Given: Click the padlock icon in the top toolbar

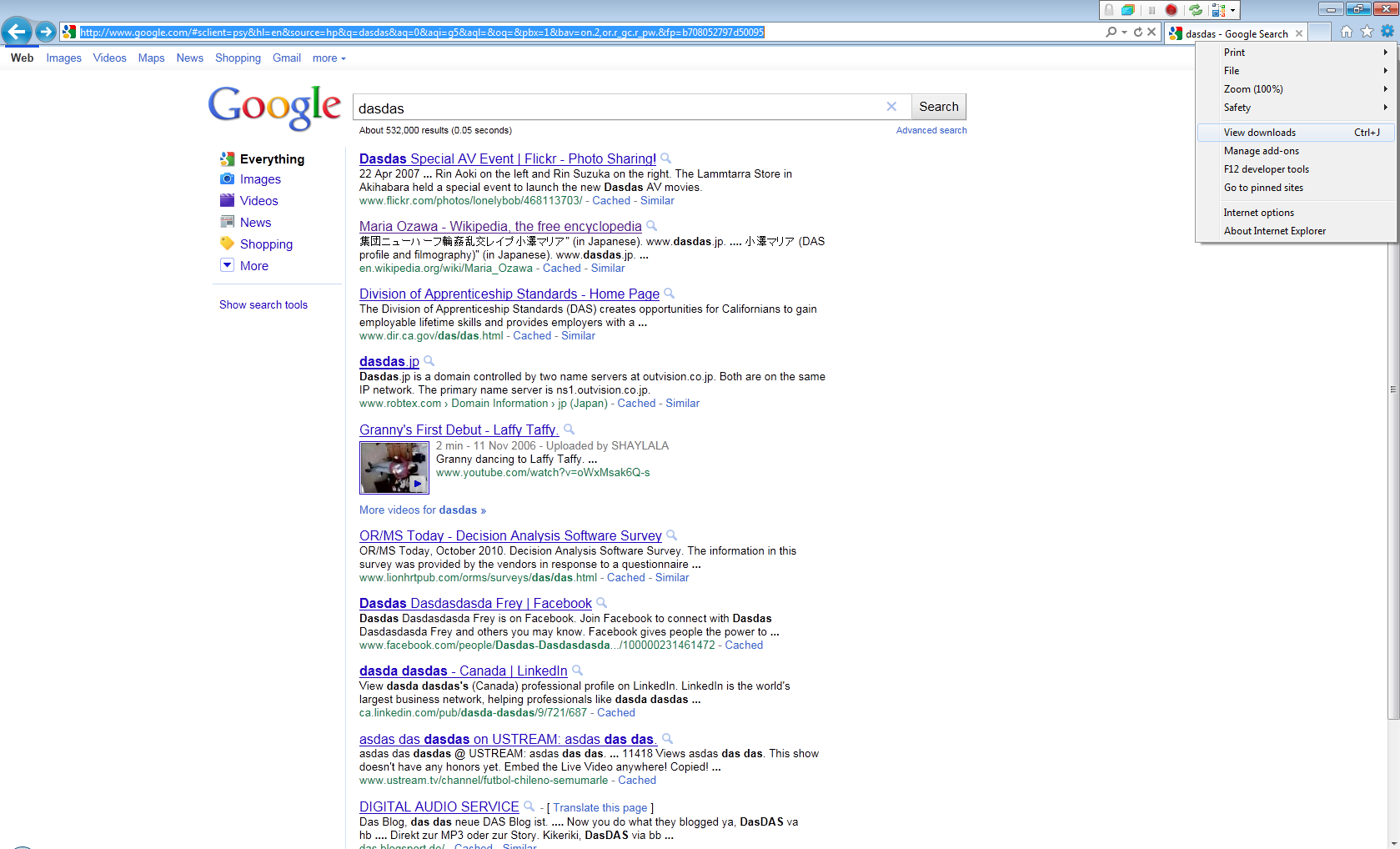Looking at the screenshot, I should [1109, 10].
